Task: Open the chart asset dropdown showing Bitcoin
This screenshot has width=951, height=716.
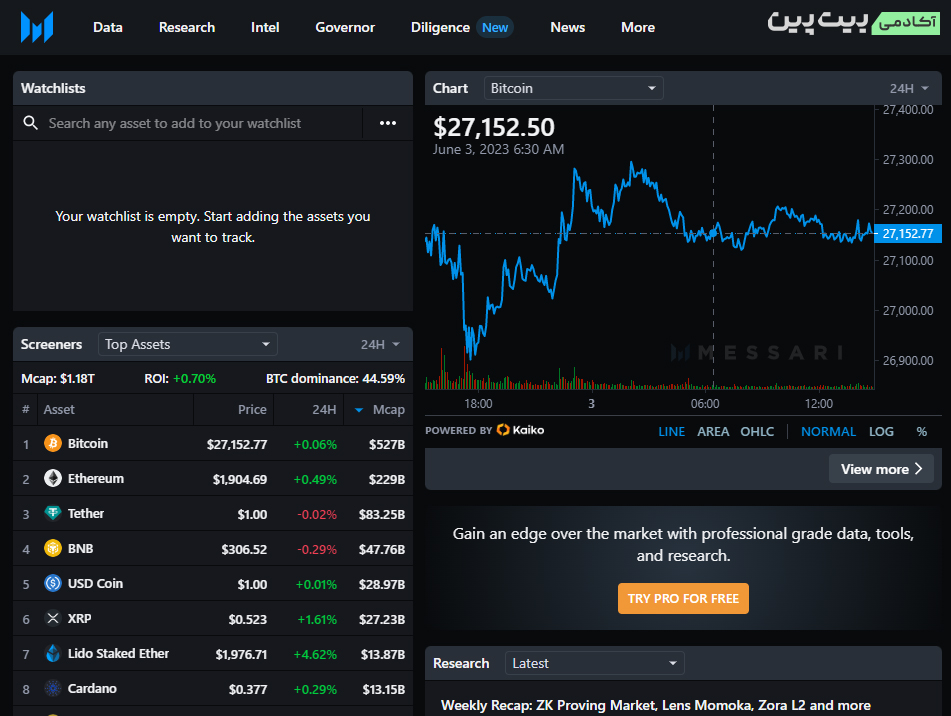Action: (573, 89)
